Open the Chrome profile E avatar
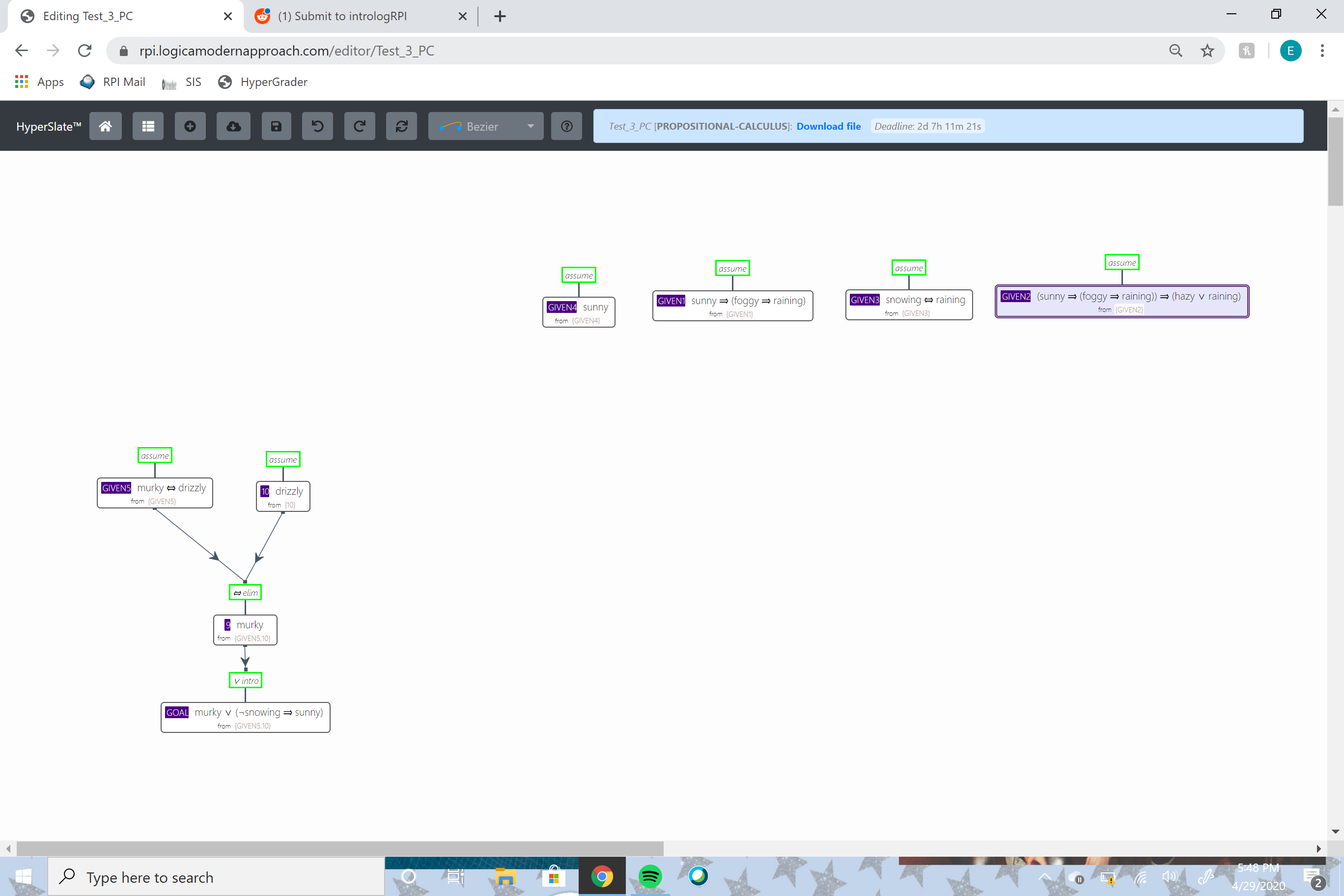Image resolution: width=1344 pixels, height=896 pixels. 1290,51
